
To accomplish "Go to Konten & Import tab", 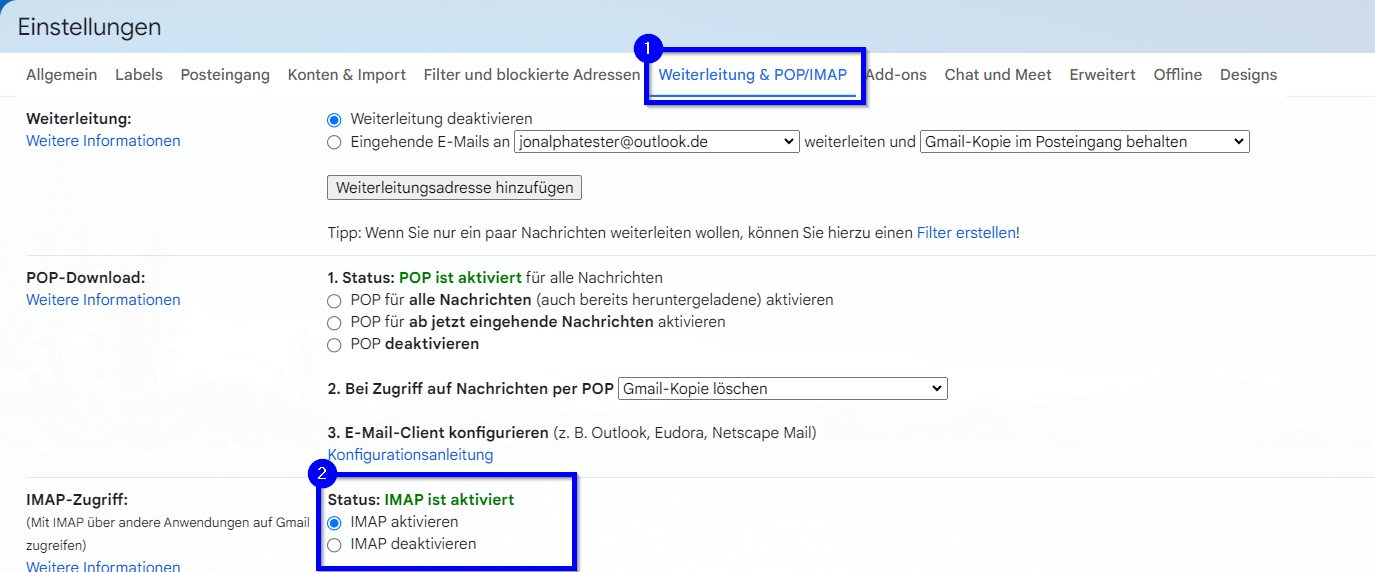I will pos(346,75).
